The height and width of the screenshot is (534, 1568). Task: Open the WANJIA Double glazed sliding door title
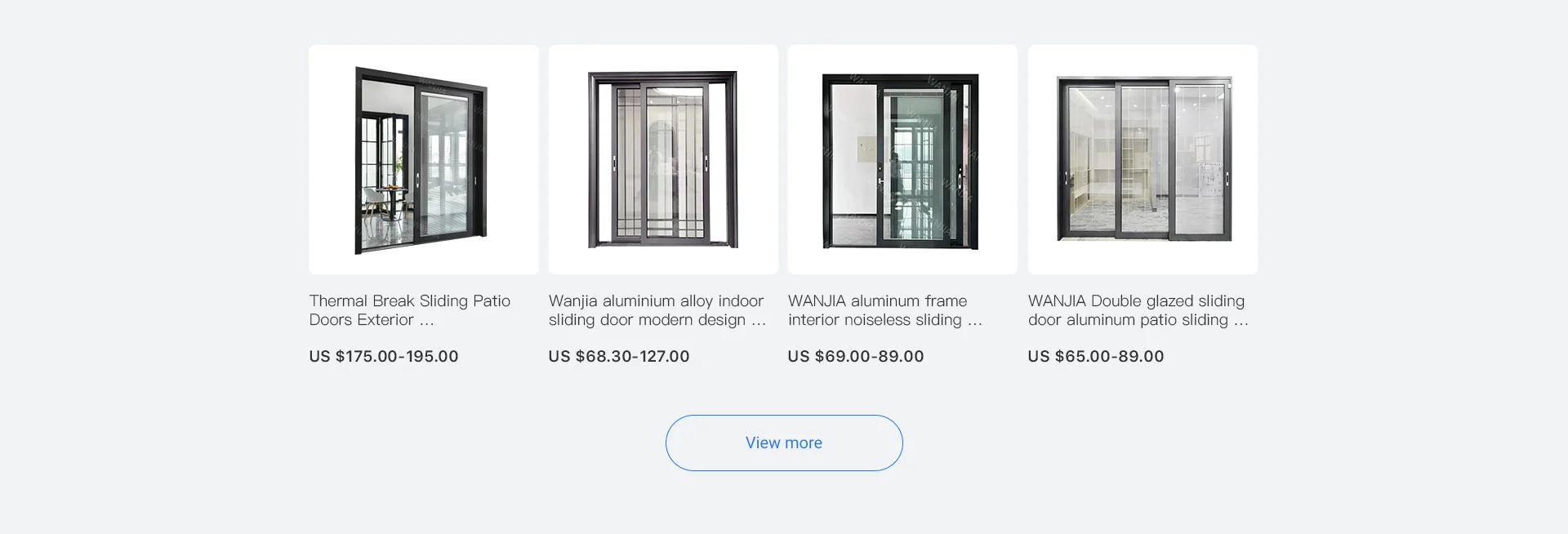1137,310
